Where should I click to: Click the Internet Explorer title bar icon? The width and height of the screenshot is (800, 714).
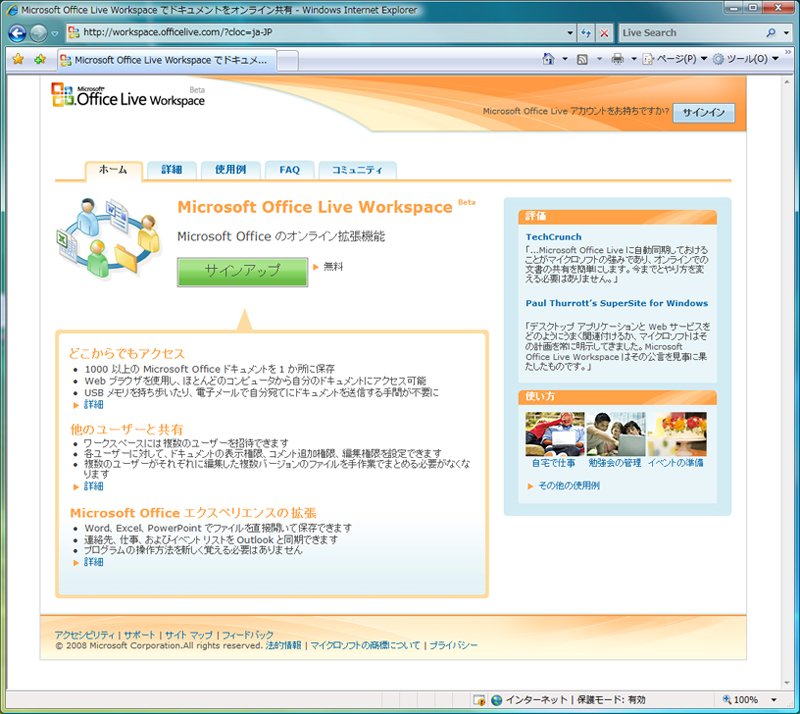(12, 10)
